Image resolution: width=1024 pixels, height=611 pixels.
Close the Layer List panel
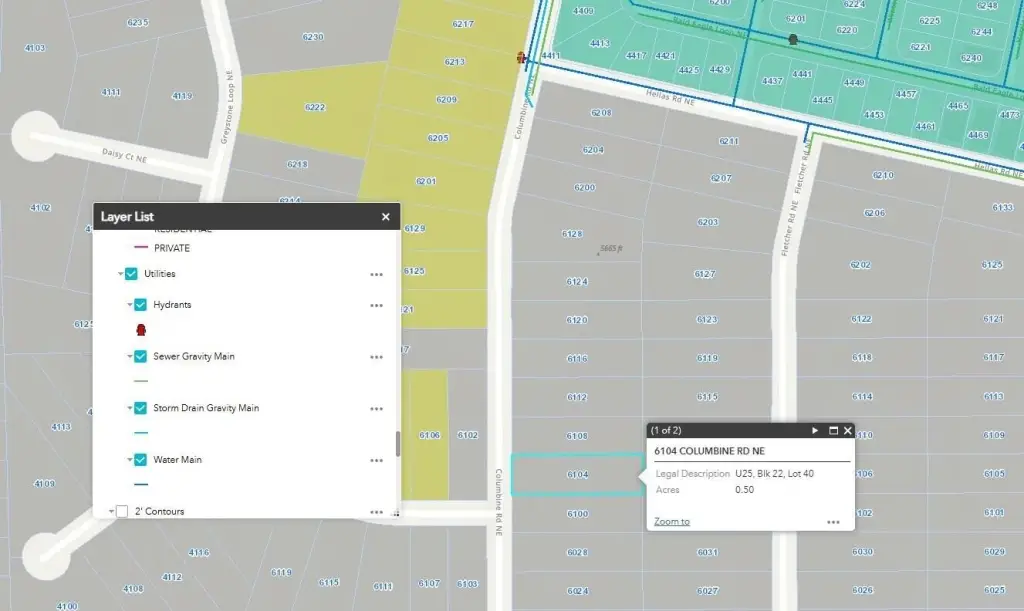pos(386,216)
